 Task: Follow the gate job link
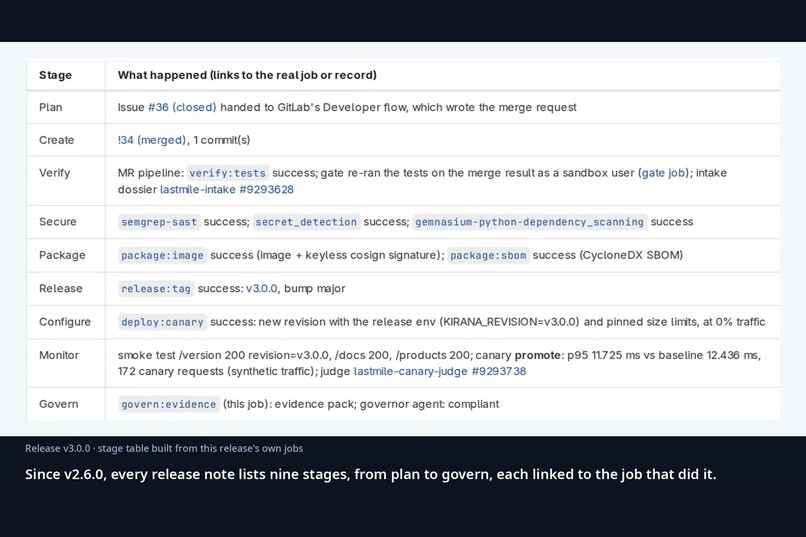click(663, 173)
